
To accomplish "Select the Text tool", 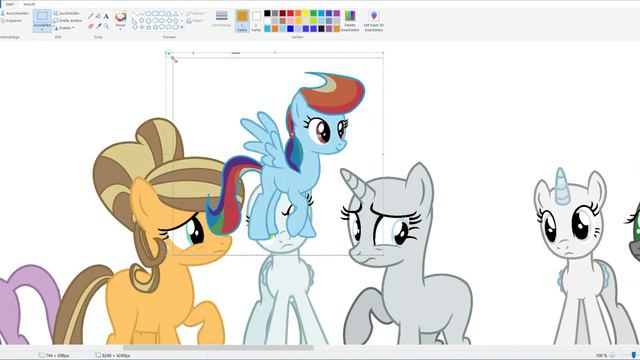I will [106, 16].
